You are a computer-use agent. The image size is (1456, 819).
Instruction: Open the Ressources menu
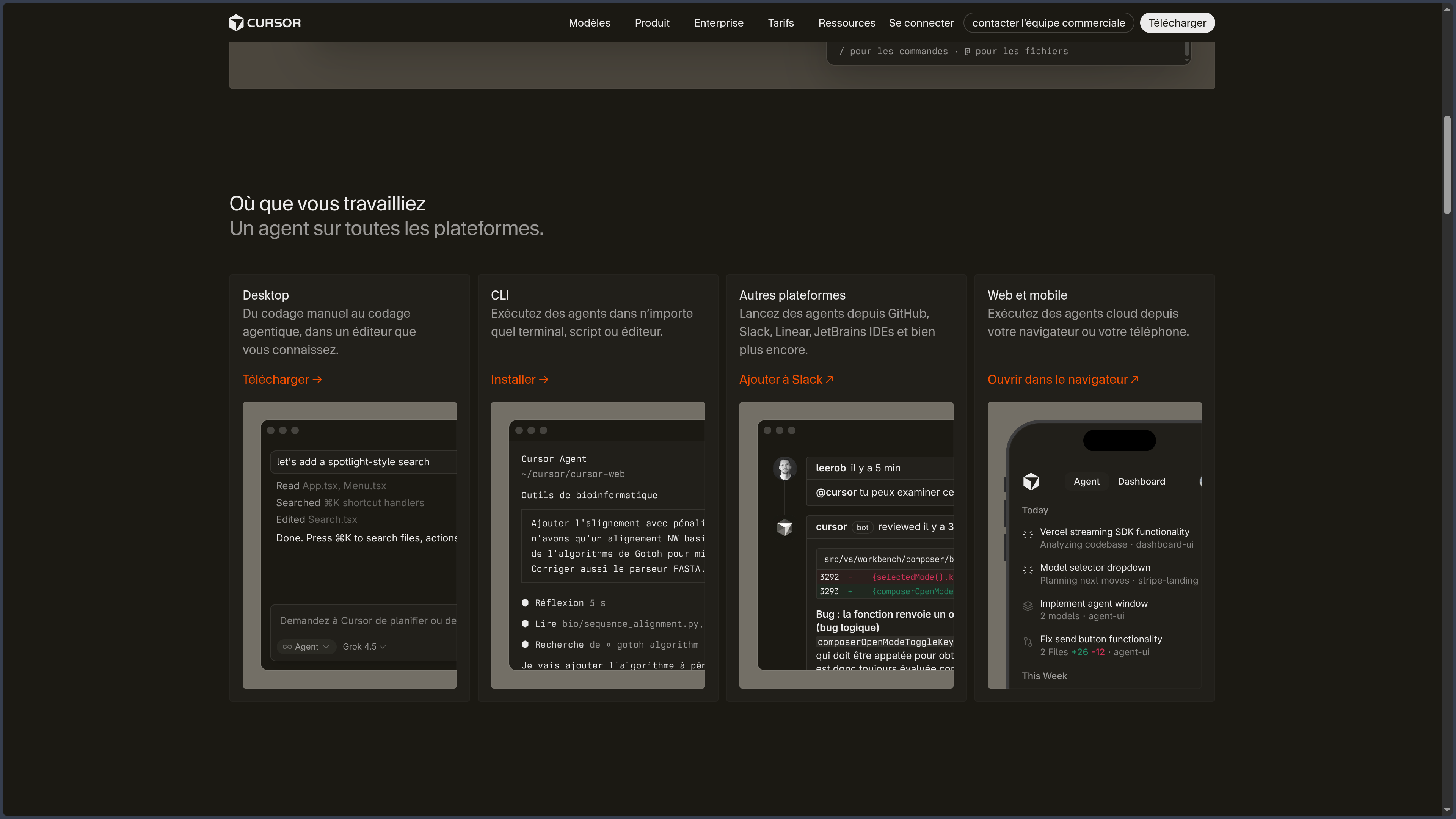click(x=847, y=23)
